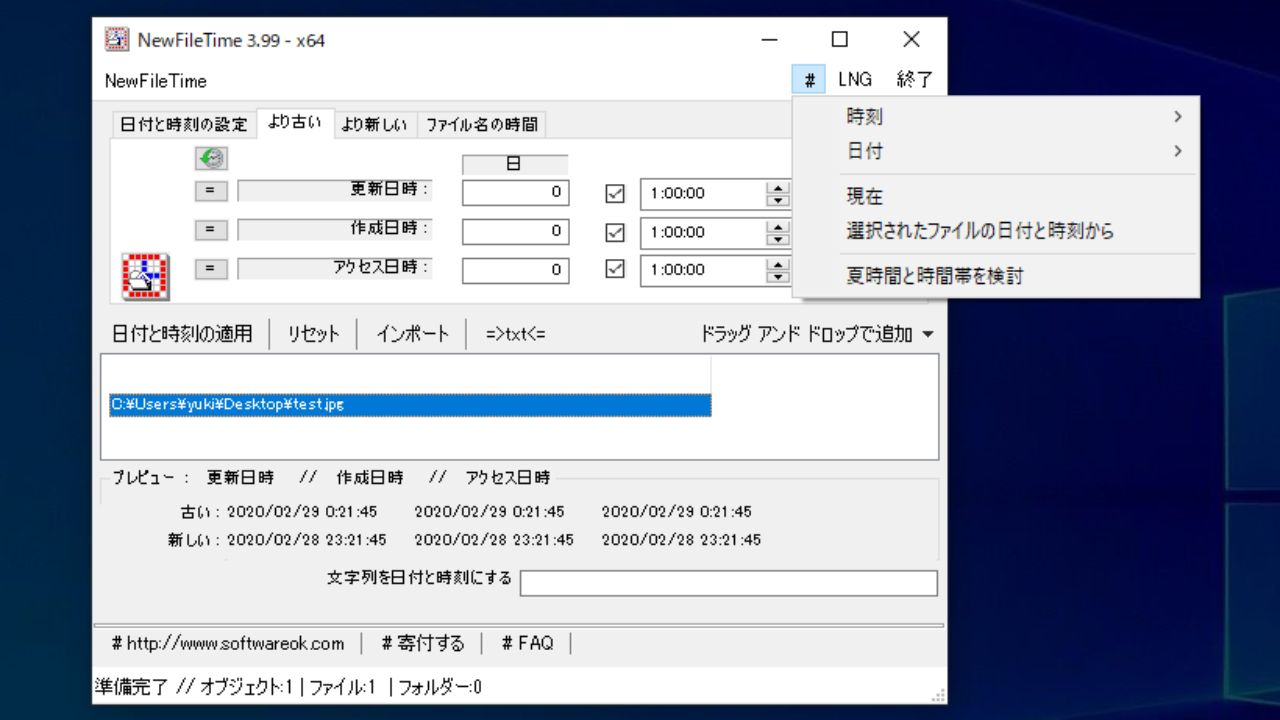Open the # http://www.softwareok.com link
The height and width of the screenshot is (720, 1280).
(x=228, y=643)
